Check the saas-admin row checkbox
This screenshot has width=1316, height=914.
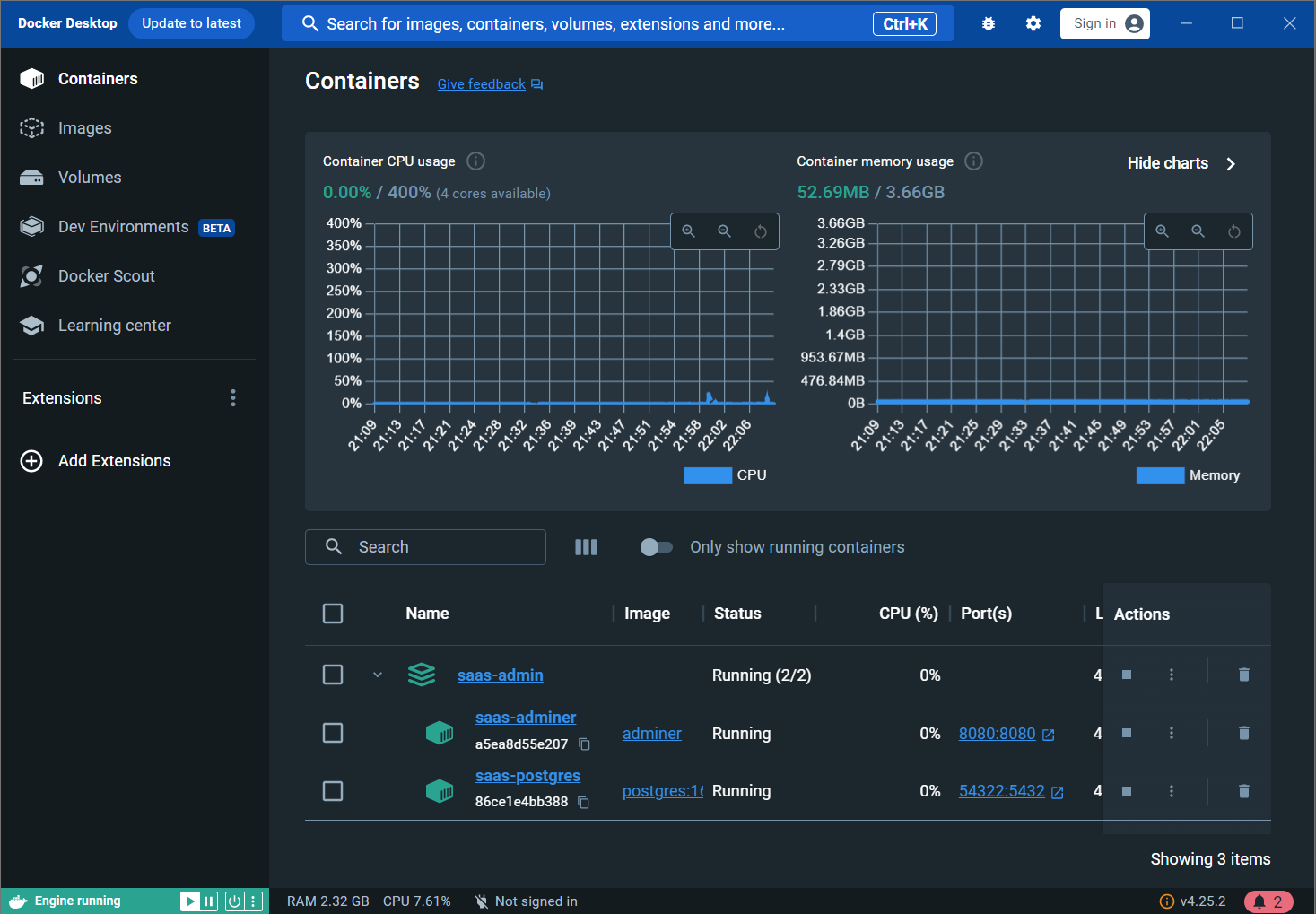point(333,675)
